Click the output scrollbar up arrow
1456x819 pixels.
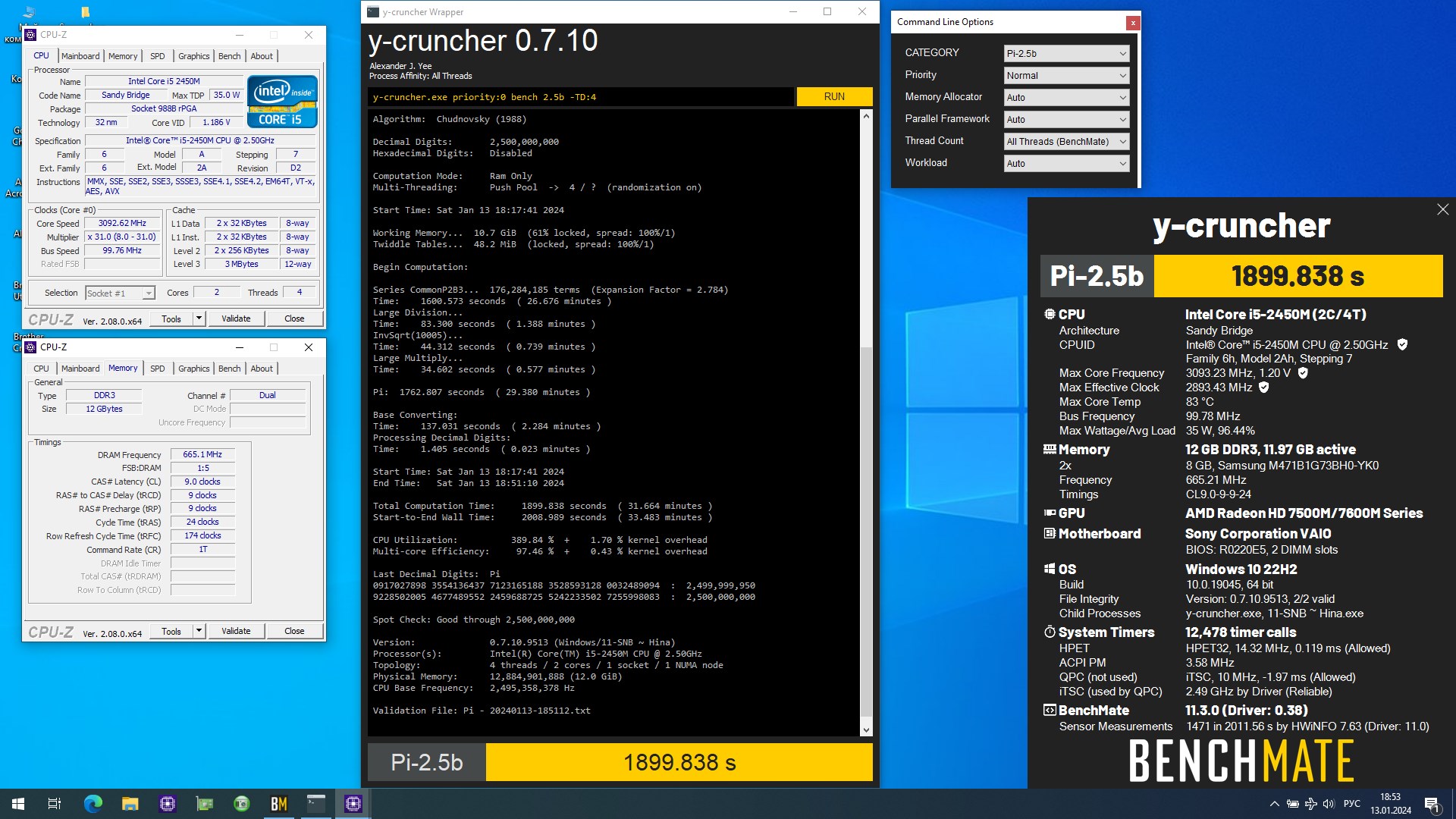pos(866,116)
